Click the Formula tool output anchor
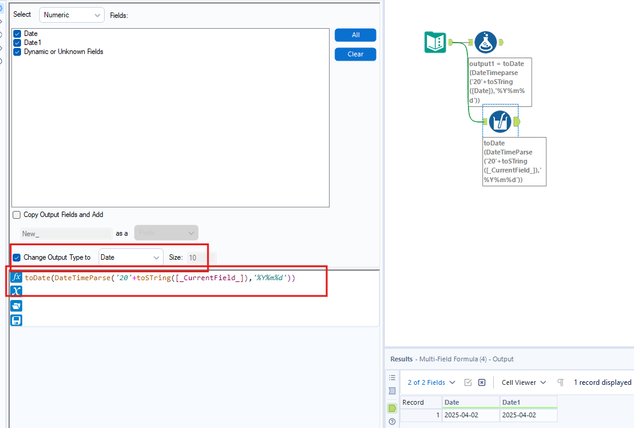The height and width of the screenshot is (428, 634). (x=501, y=42)
